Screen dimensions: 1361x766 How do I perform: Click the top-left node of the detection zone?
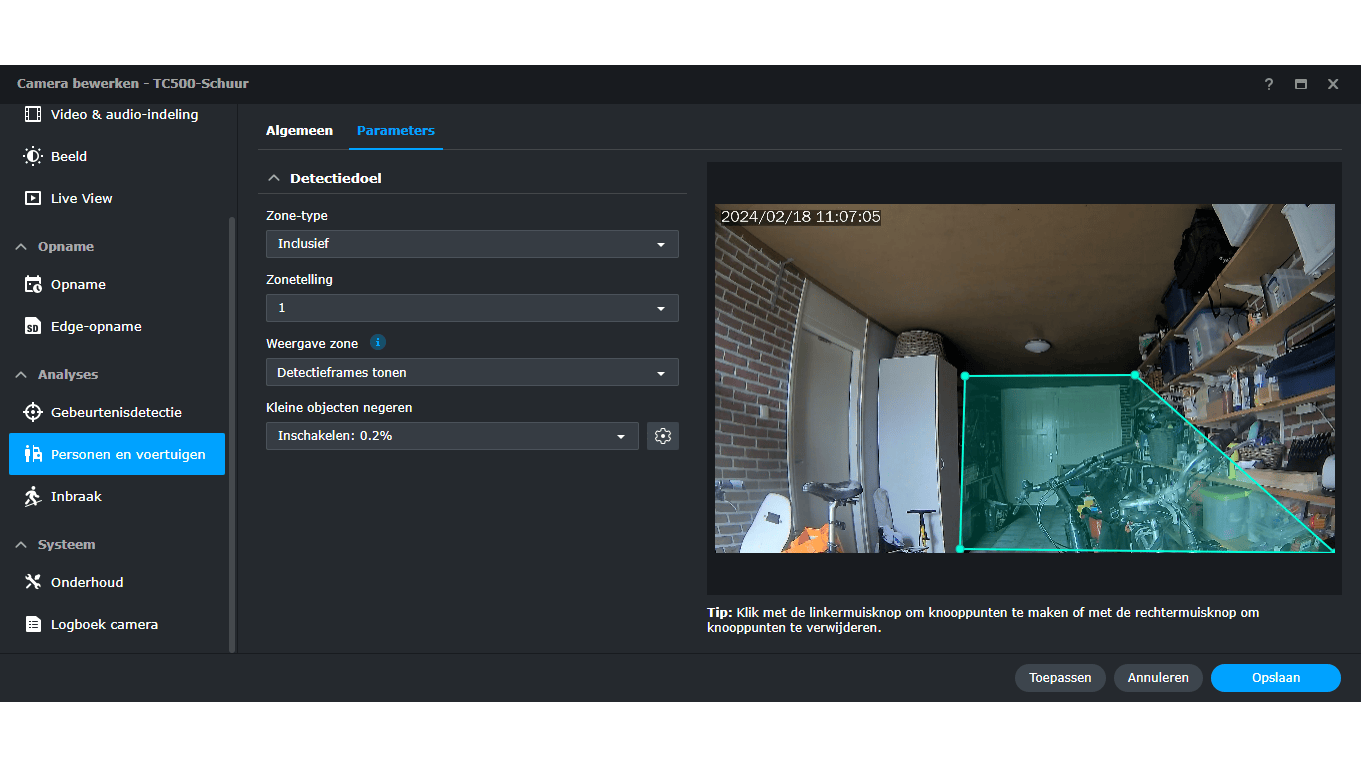(x=965, y=376)
